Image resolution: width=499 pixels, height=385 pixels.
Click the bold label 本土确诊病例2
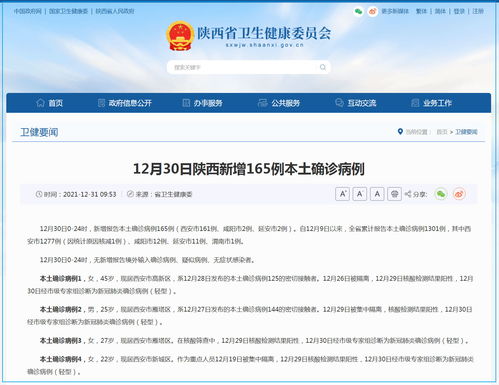pos(61,309)
